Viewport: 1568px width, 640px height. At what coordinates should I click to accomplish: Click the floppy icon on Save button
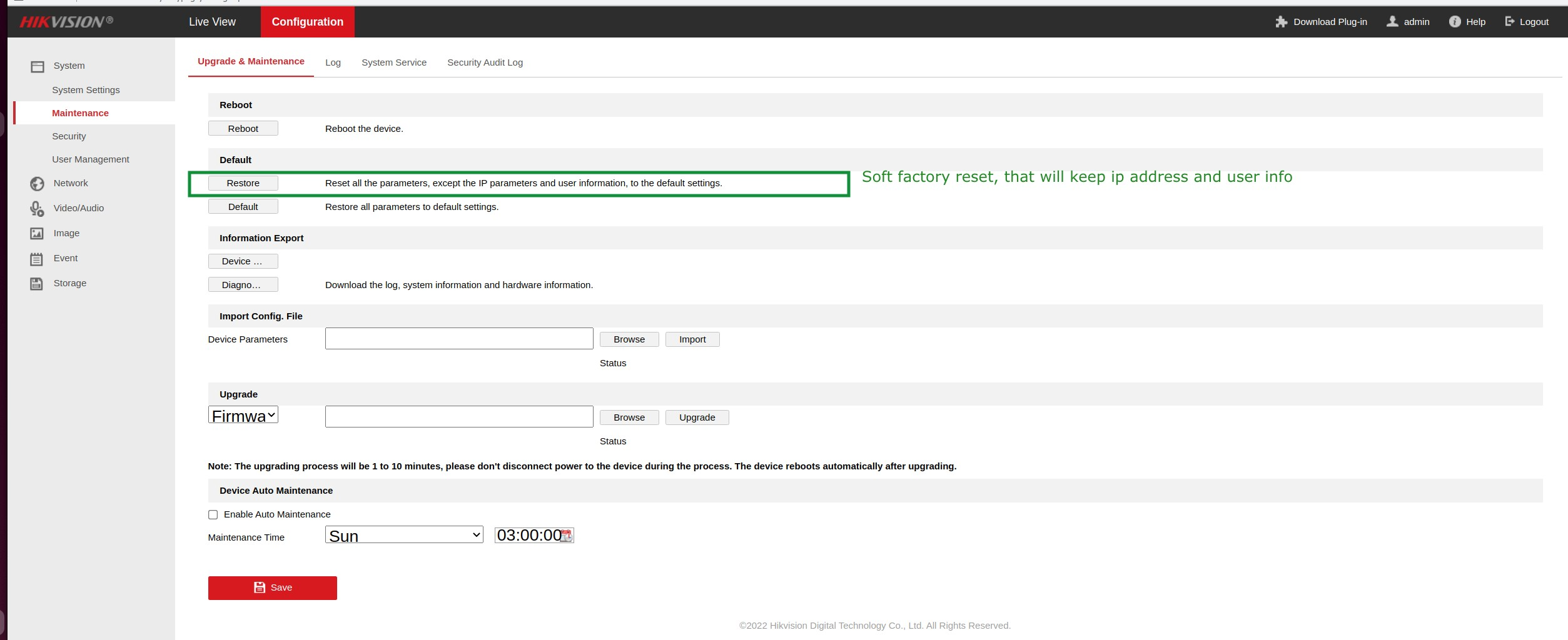click(260, 587)
